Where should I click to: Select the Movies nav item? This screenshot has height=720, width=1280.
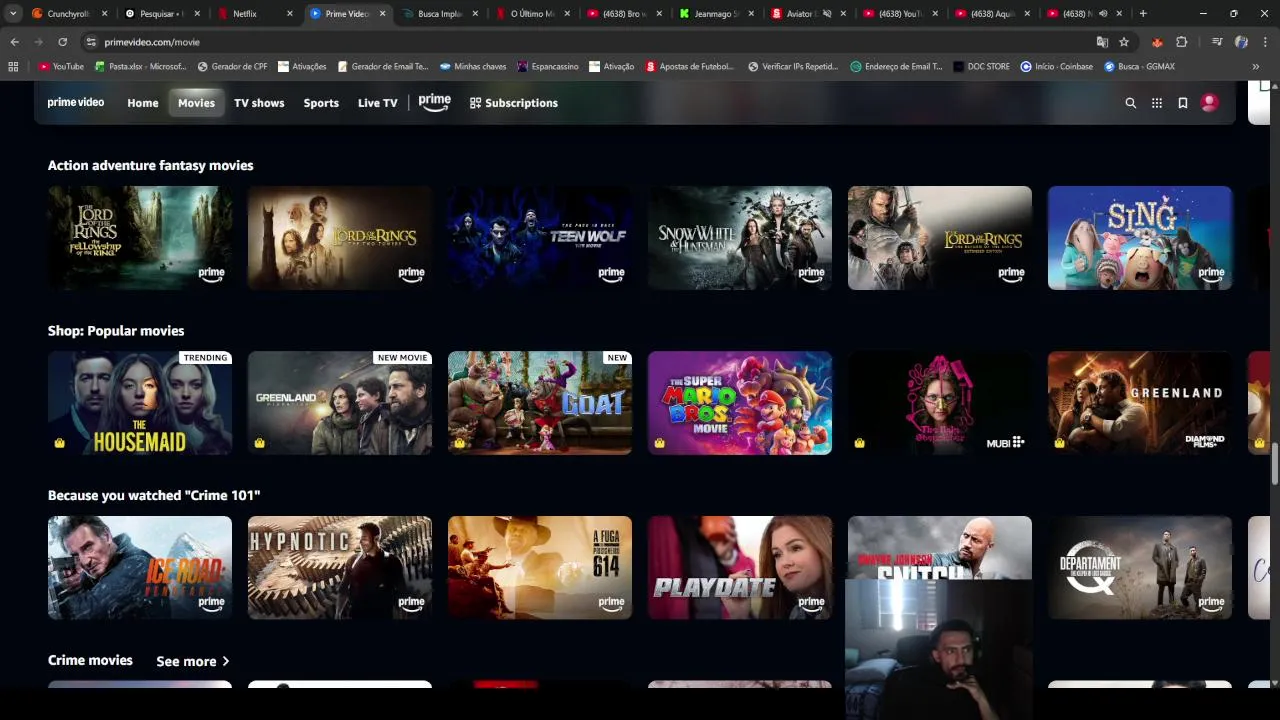click(196, 103)
